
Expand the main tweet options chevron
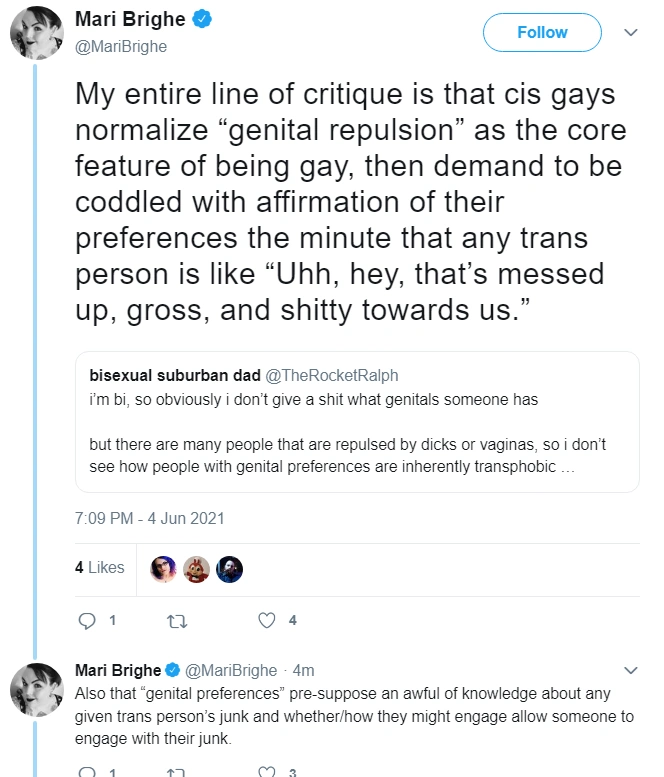[631, 32]
